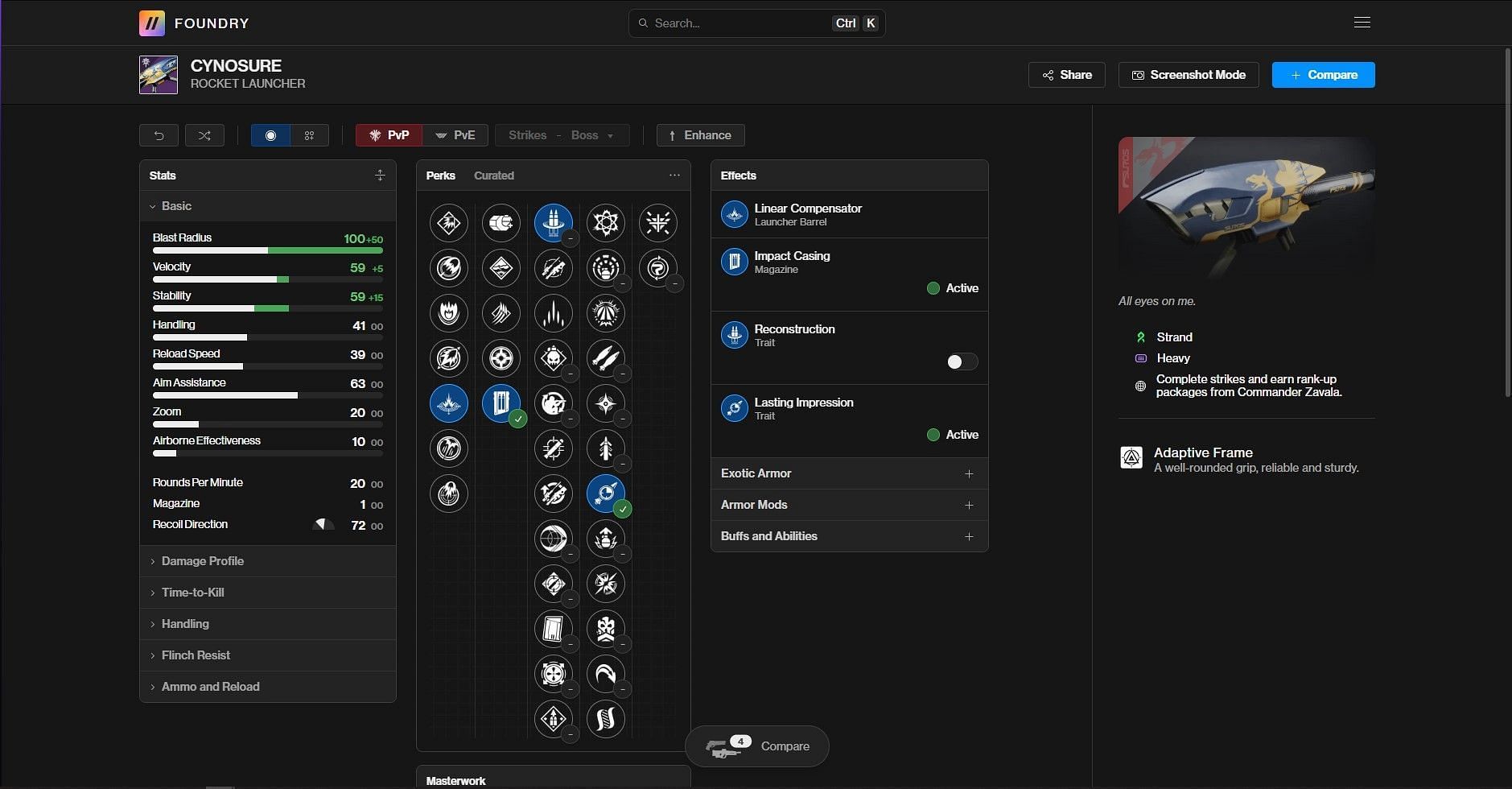Image resolution: width=1512 pixels, height=789 pixels.
Task: Enable PvE mode
Action: click(455, 135)
